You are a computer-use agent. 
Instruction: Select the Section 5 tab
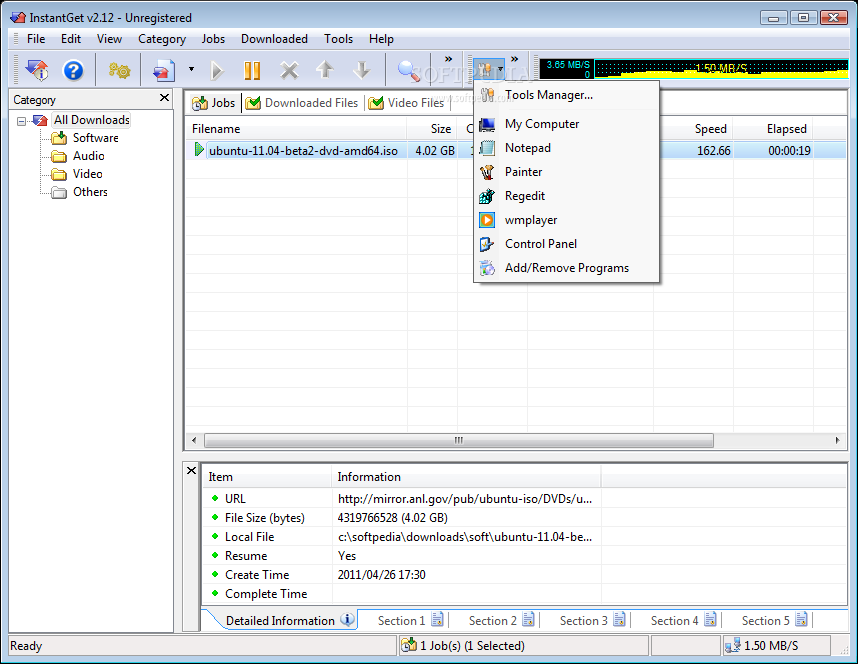[x=774, y=620]
